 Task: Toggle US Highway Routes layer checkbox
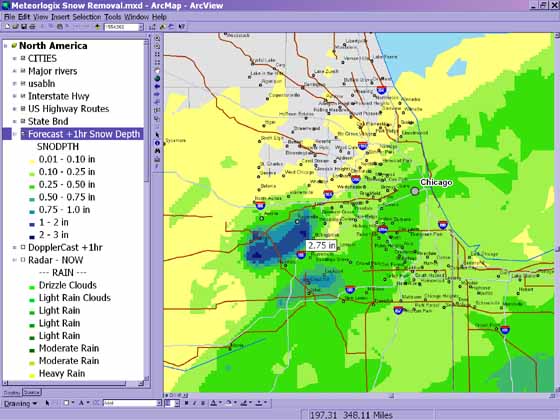[x=23, y=108]
